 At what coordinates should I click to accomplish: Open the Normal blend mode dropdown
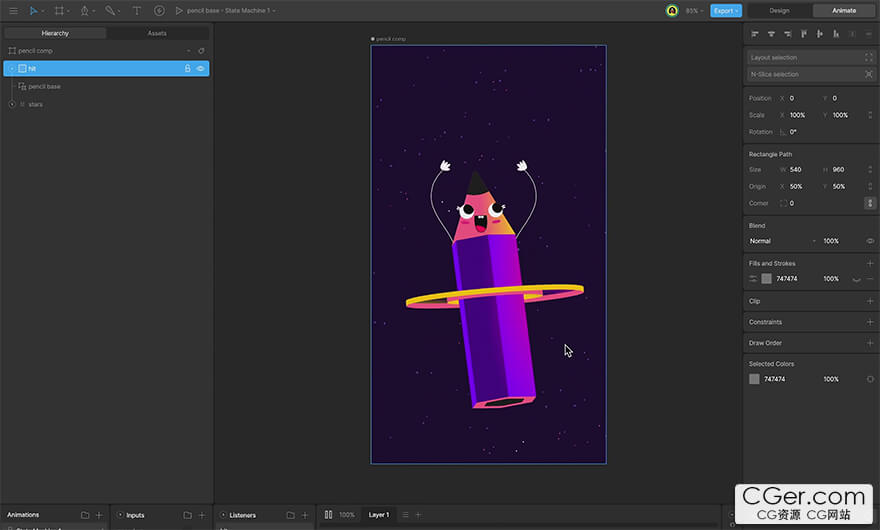(x=782, y=241)
